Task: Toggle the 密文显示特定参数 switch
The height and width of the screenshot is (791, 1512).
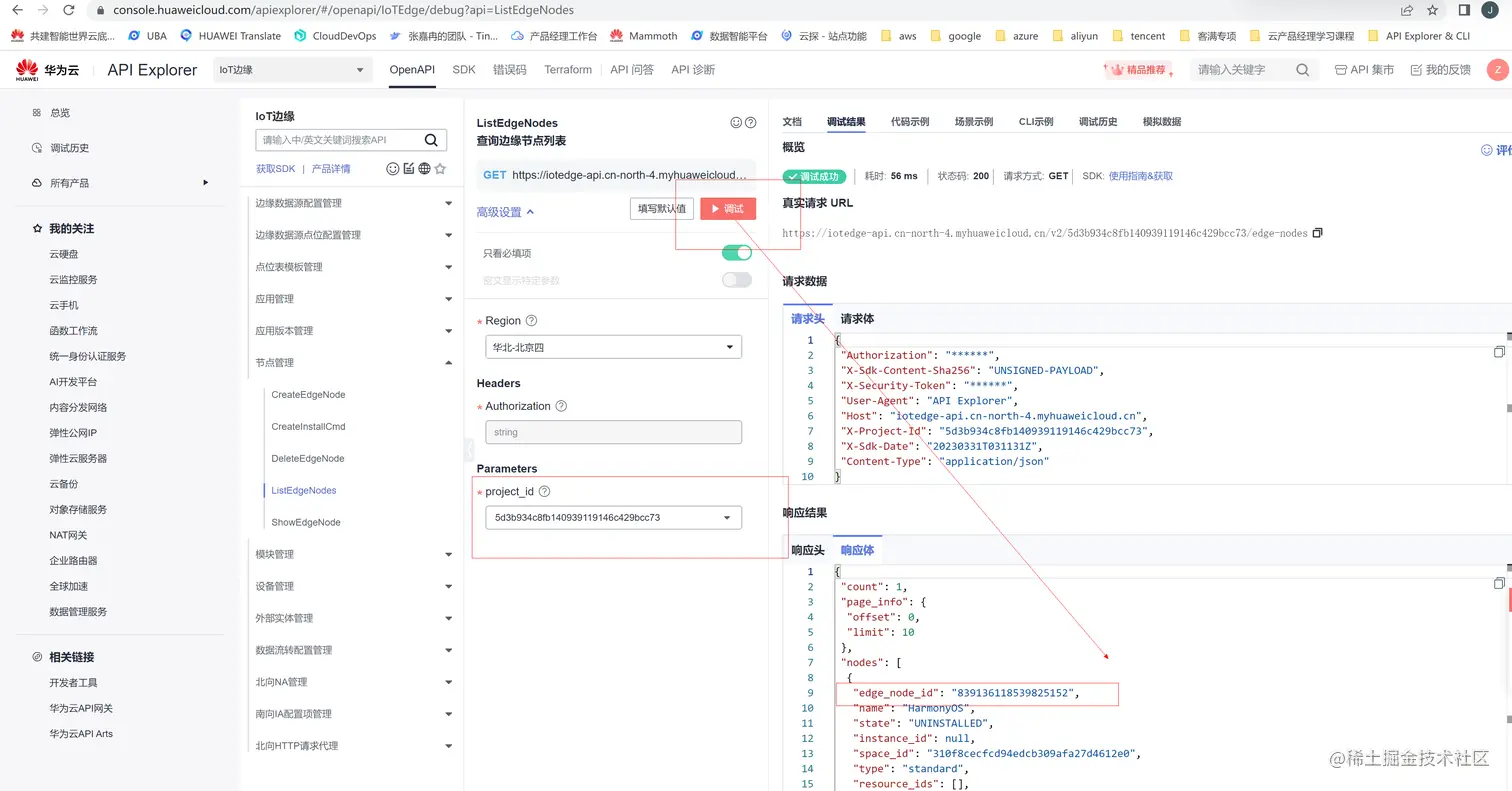Action: point(737,280)
